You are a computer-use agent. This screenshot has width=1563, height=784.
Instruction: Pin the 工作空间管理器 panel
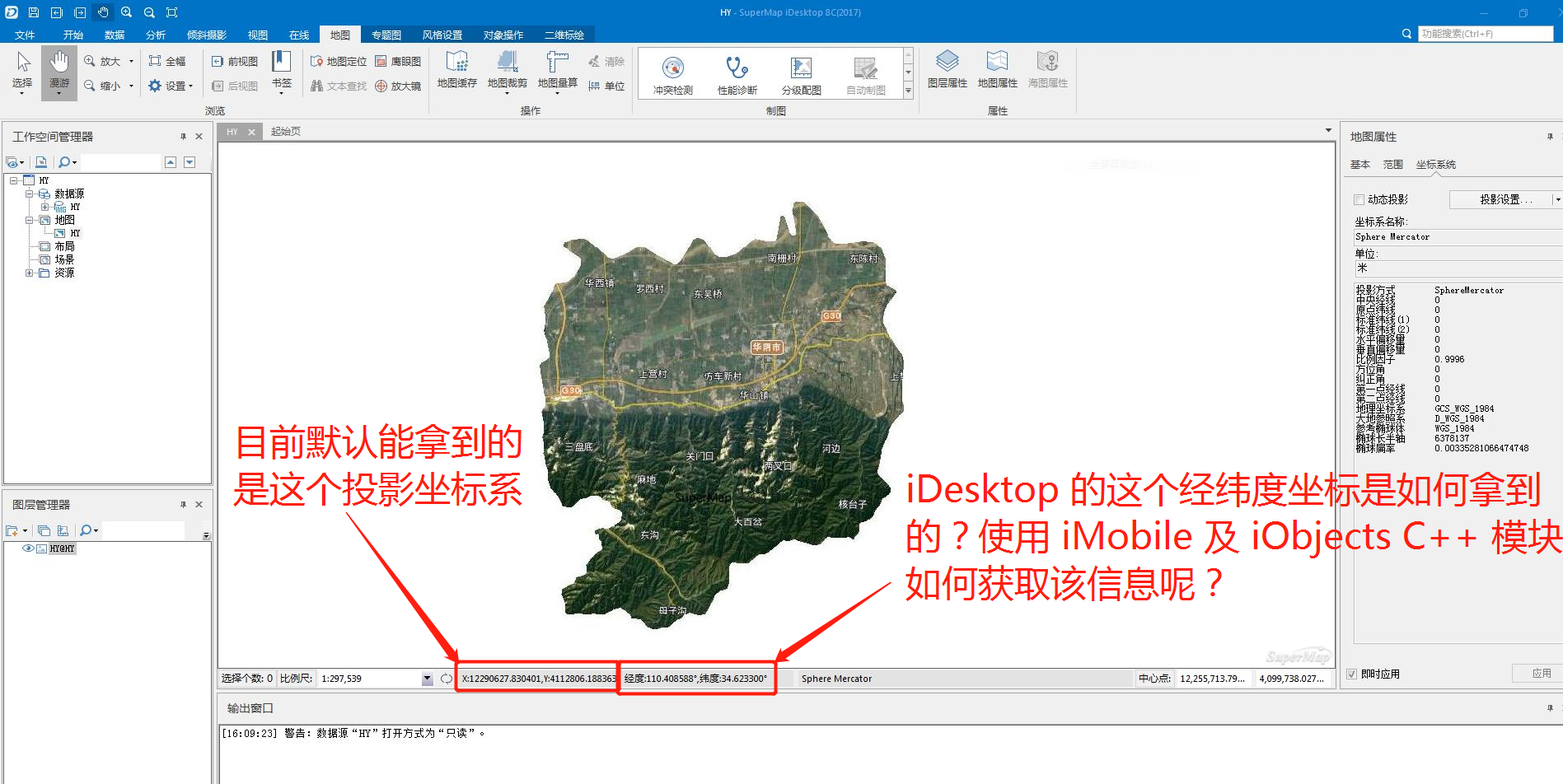(183, 137)
